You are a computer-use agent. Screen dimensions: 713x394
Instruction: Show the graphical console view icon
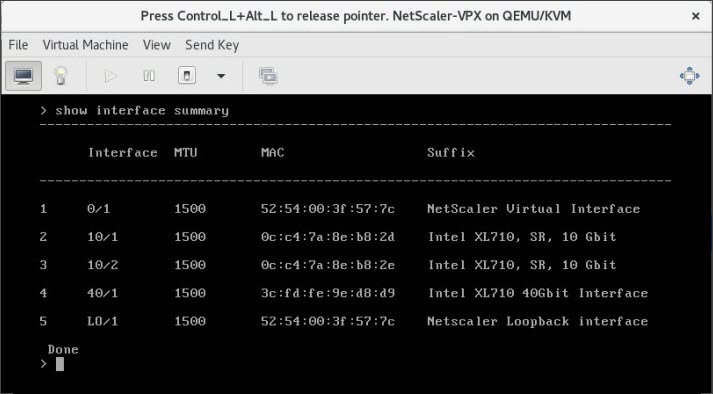pyautogui.click(x=23, y=76)
